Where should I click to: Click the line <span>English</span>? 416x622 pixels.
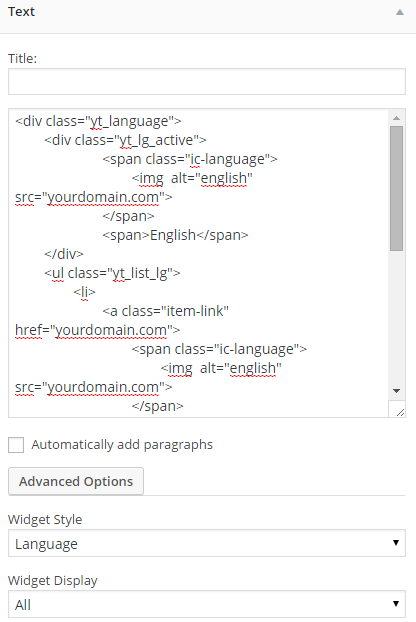175,235
